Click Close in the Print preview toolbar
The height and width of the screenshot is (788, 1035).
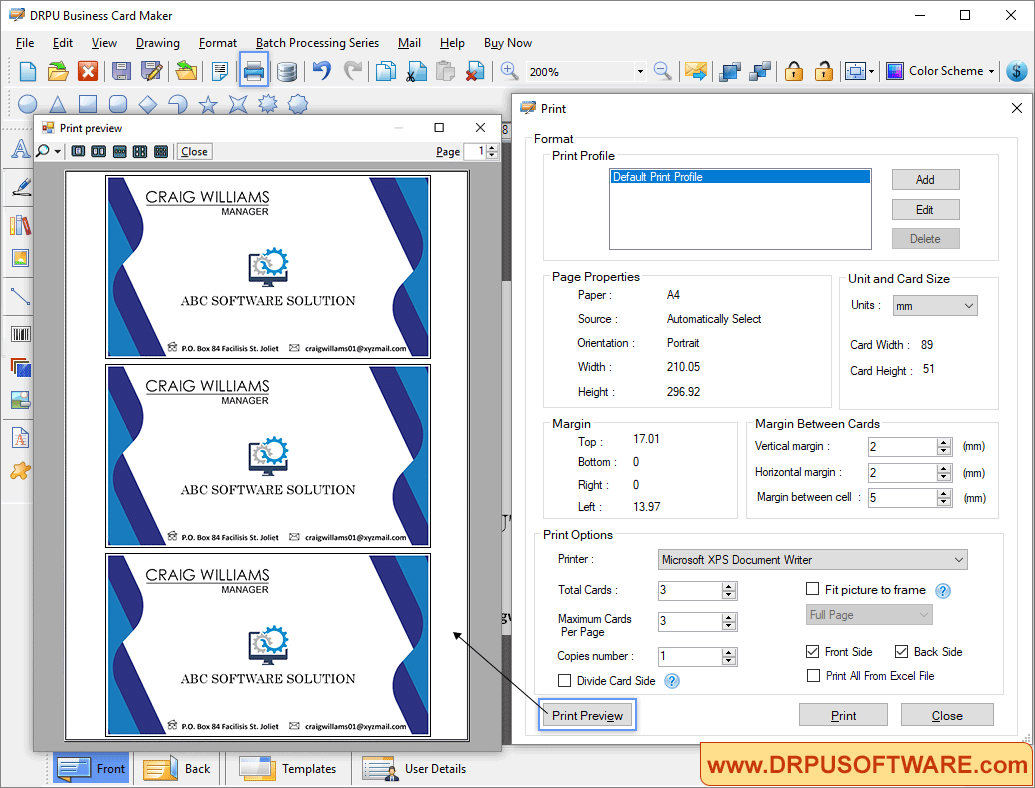click(194, 151)
